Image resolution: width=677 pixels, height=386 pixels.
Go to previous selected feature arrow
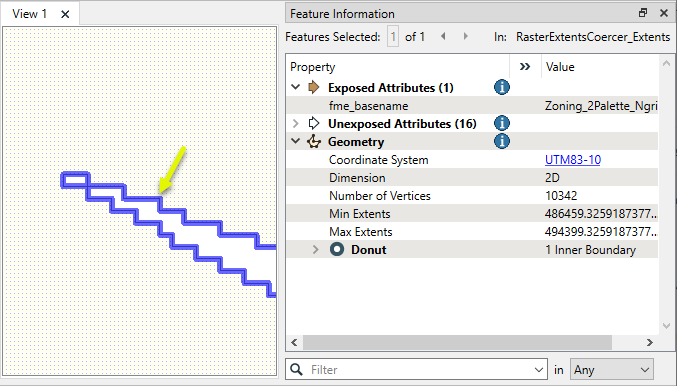click(x=443, y=36)
